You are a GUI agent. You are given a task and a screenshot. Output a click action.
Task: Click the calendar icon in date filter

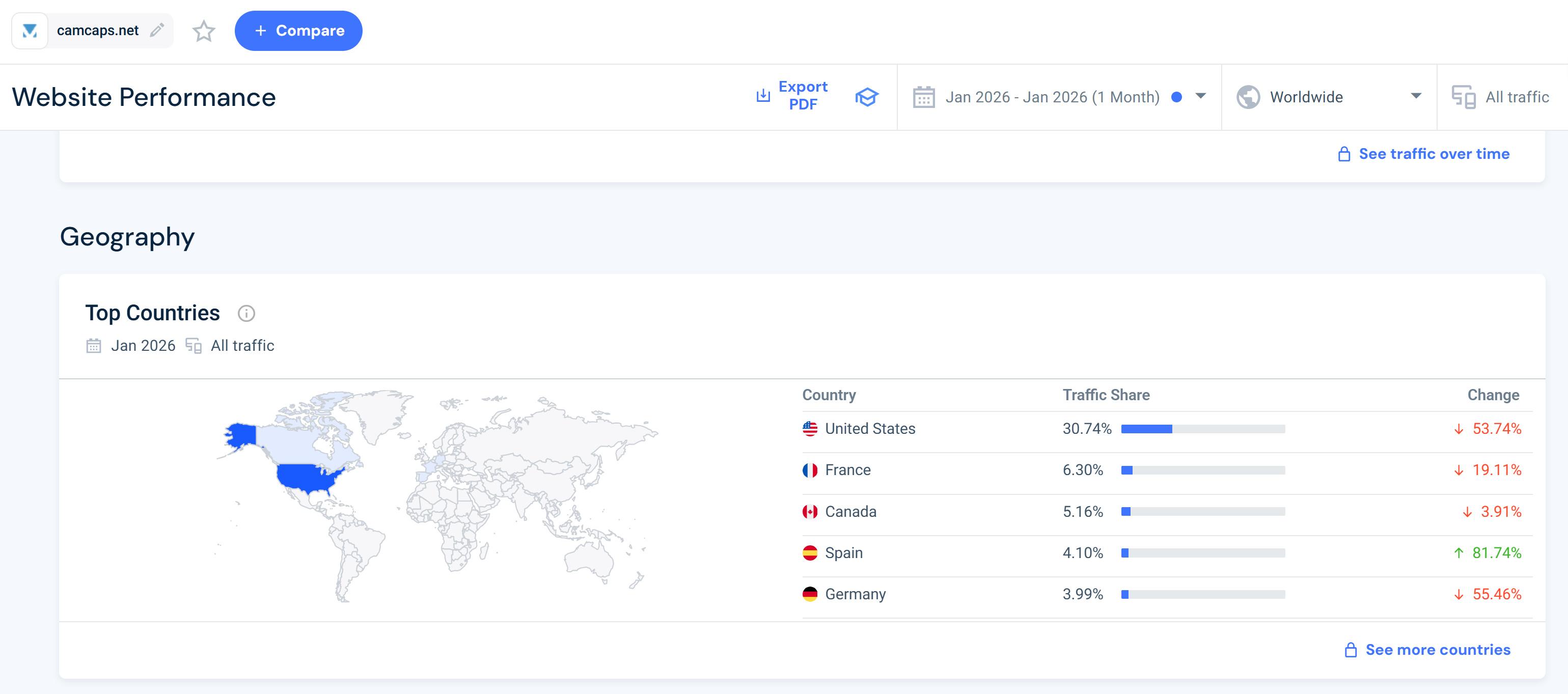coord(923,97)
